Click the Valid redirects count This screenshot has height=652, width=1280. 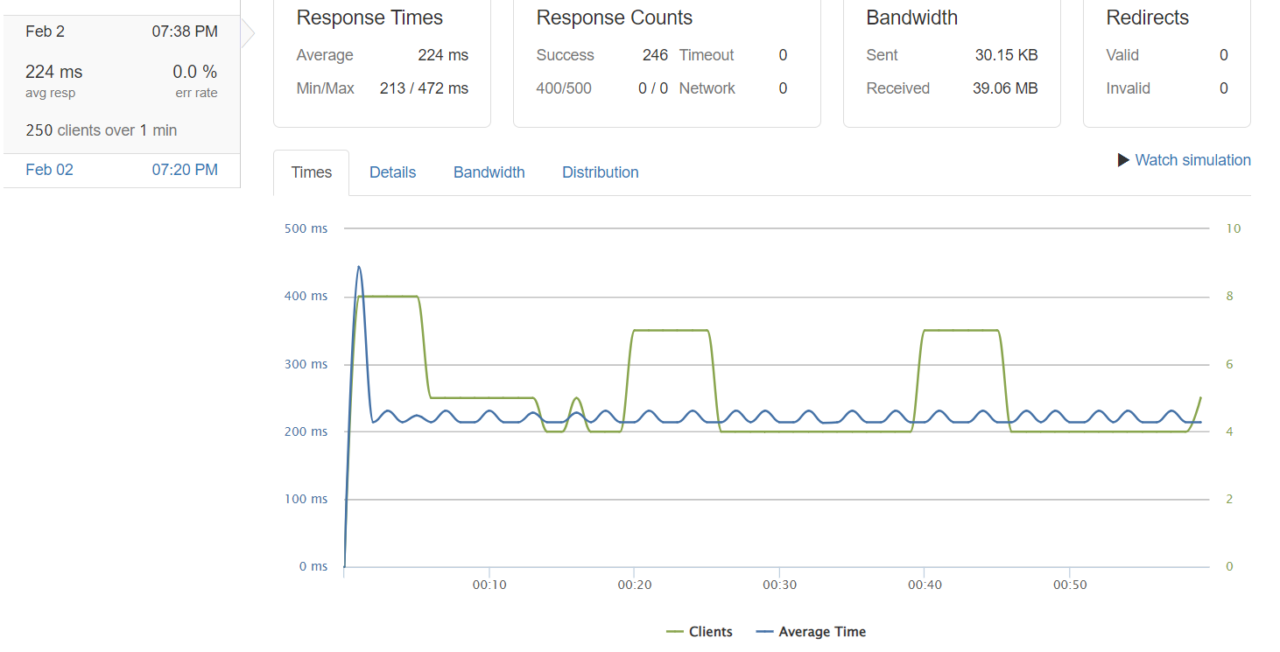(x=1223, y=55)
